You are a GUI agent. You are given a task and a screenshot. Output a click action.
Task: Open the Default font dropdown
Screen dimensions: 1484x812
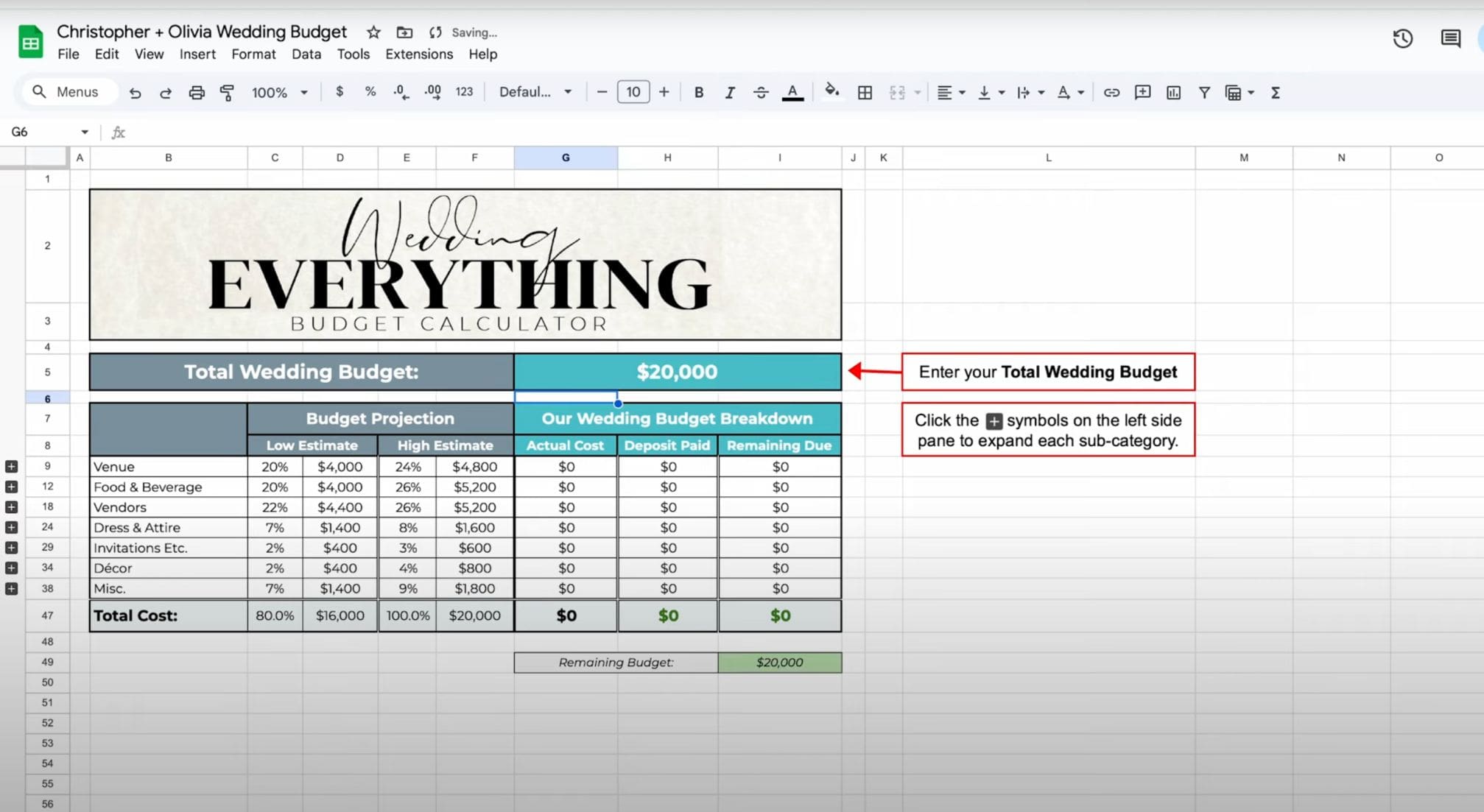point(535,92)
